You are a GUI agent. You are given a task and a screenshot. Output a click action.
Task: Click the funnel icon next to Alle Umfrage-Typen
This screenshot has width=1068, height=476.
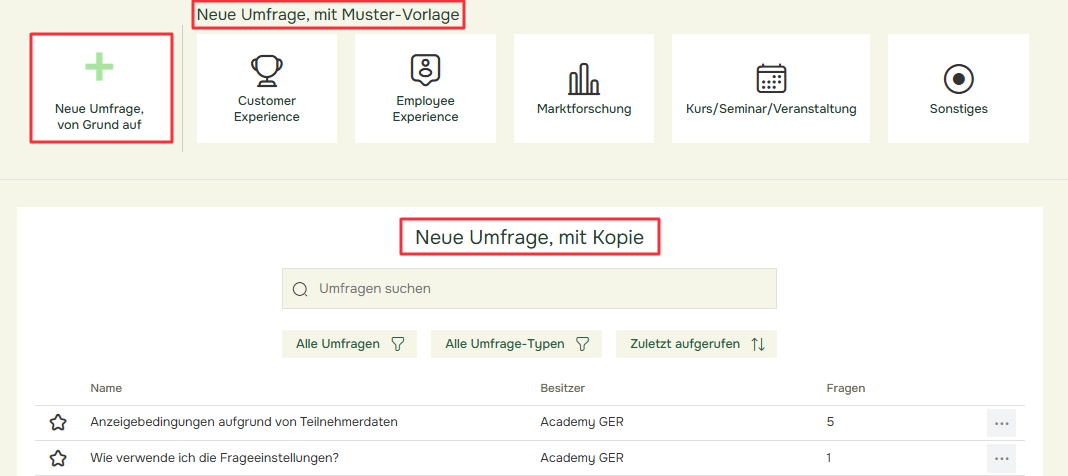[582, 344]
